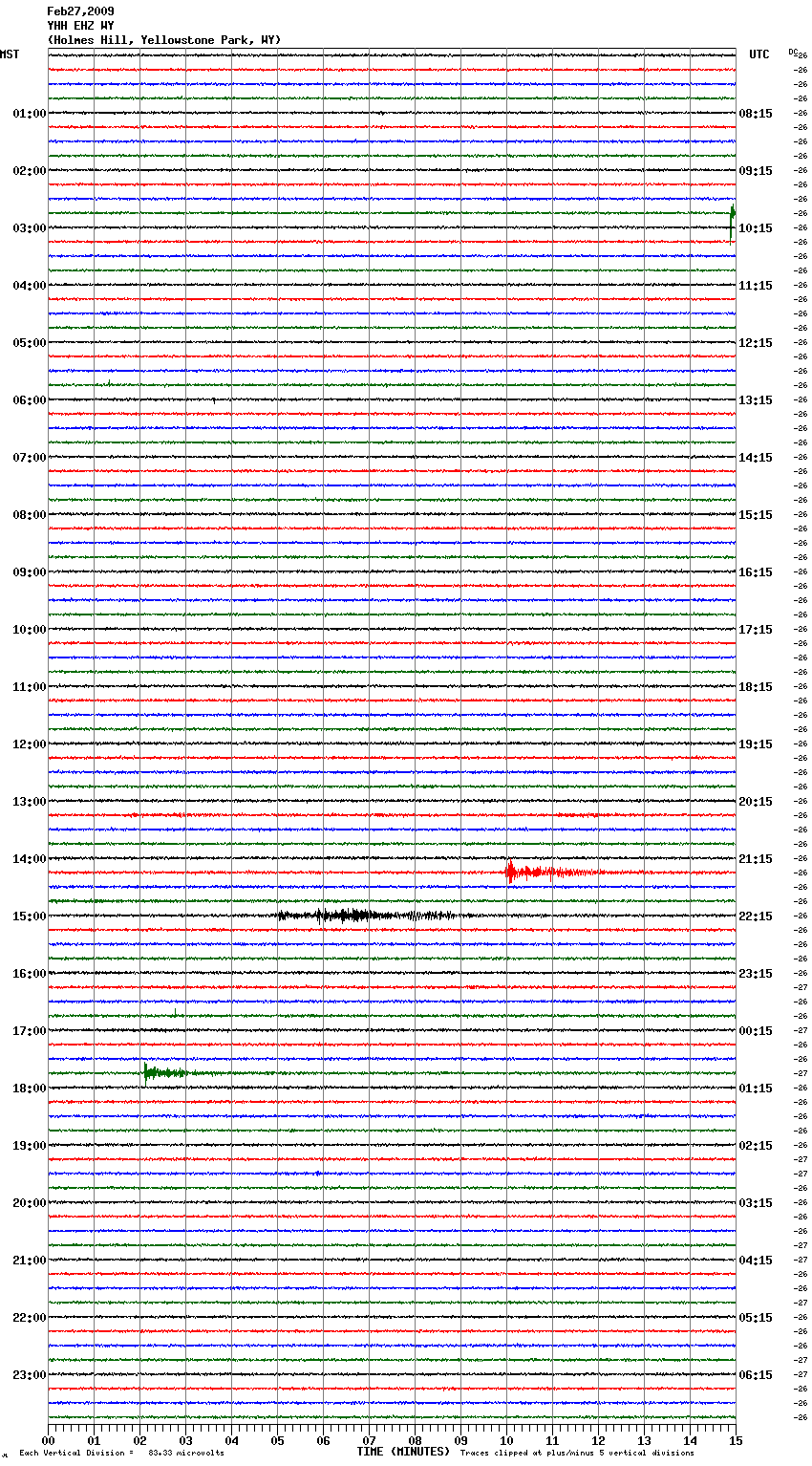The width and height of the screenshot is (812, 1466).
Task: Click the 11:15 UTC time label
Action: 756,286
